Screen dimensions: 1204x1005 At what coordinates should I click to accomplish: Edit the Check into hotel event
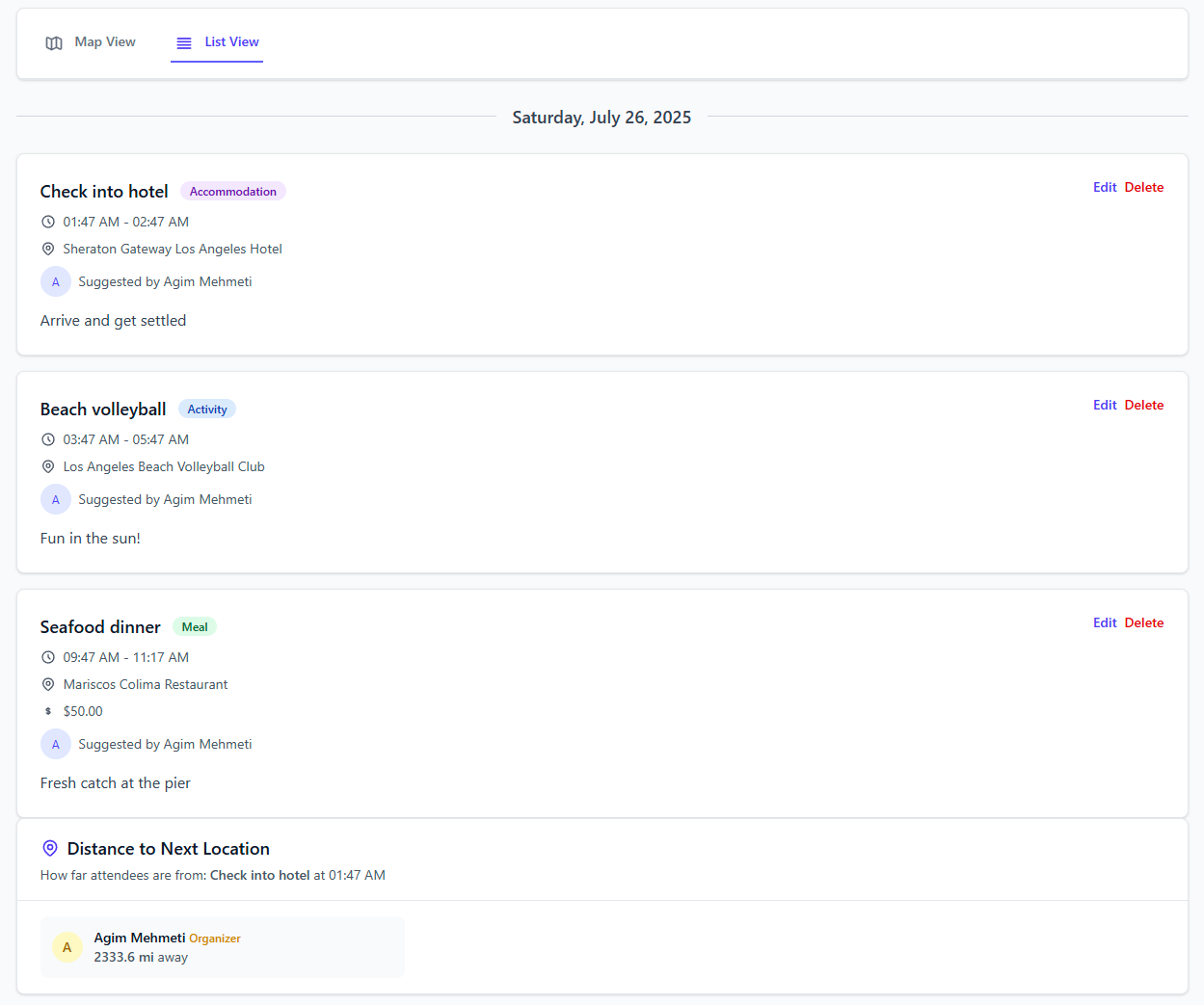click(1105, 187)
